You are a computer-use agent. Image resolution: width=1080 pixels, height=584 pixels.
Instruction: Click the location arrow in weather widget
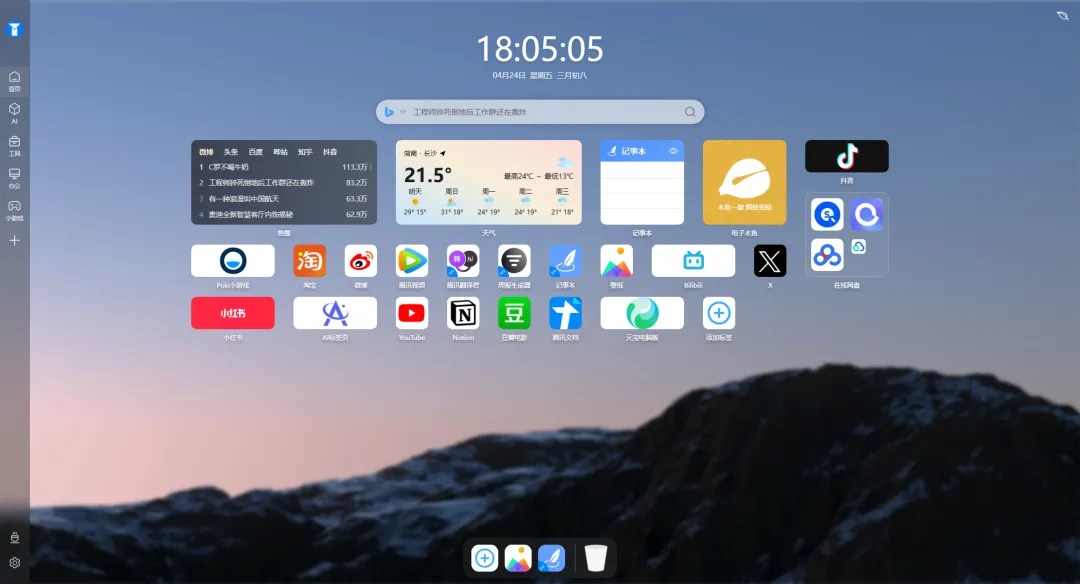[x=442, y=154]
